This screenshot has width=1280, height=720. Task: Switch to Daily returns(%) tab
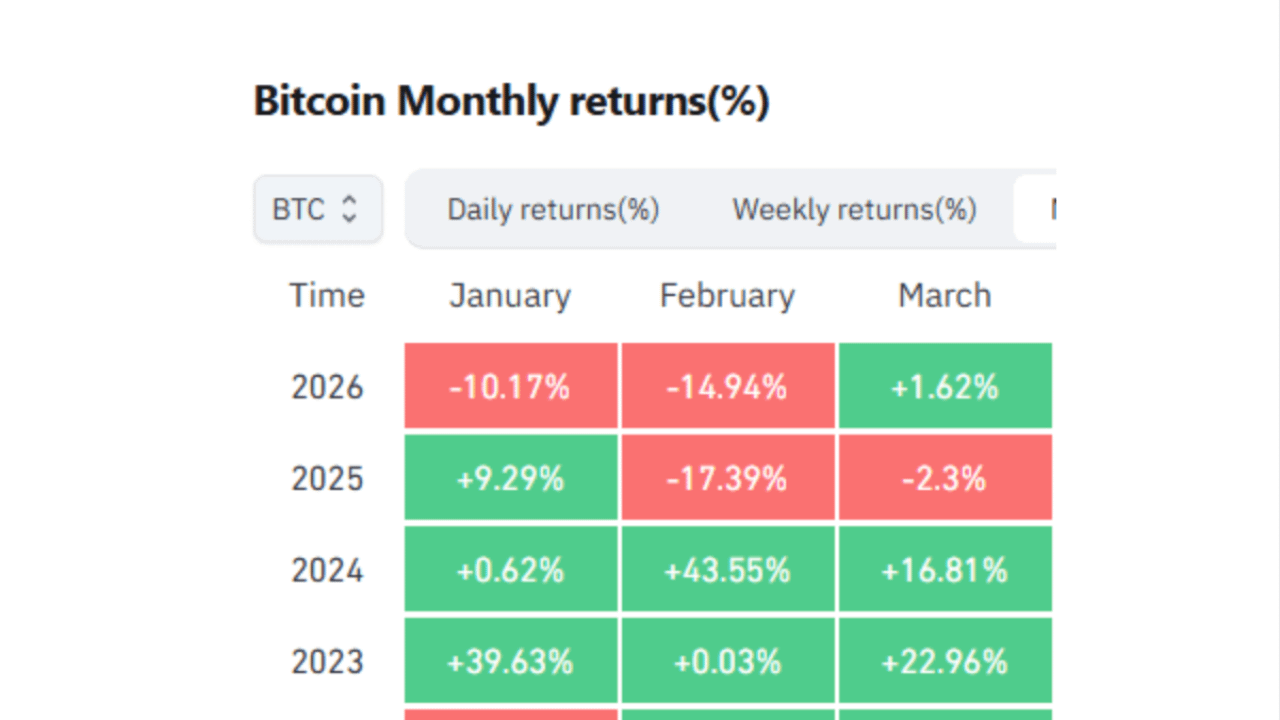553,209
